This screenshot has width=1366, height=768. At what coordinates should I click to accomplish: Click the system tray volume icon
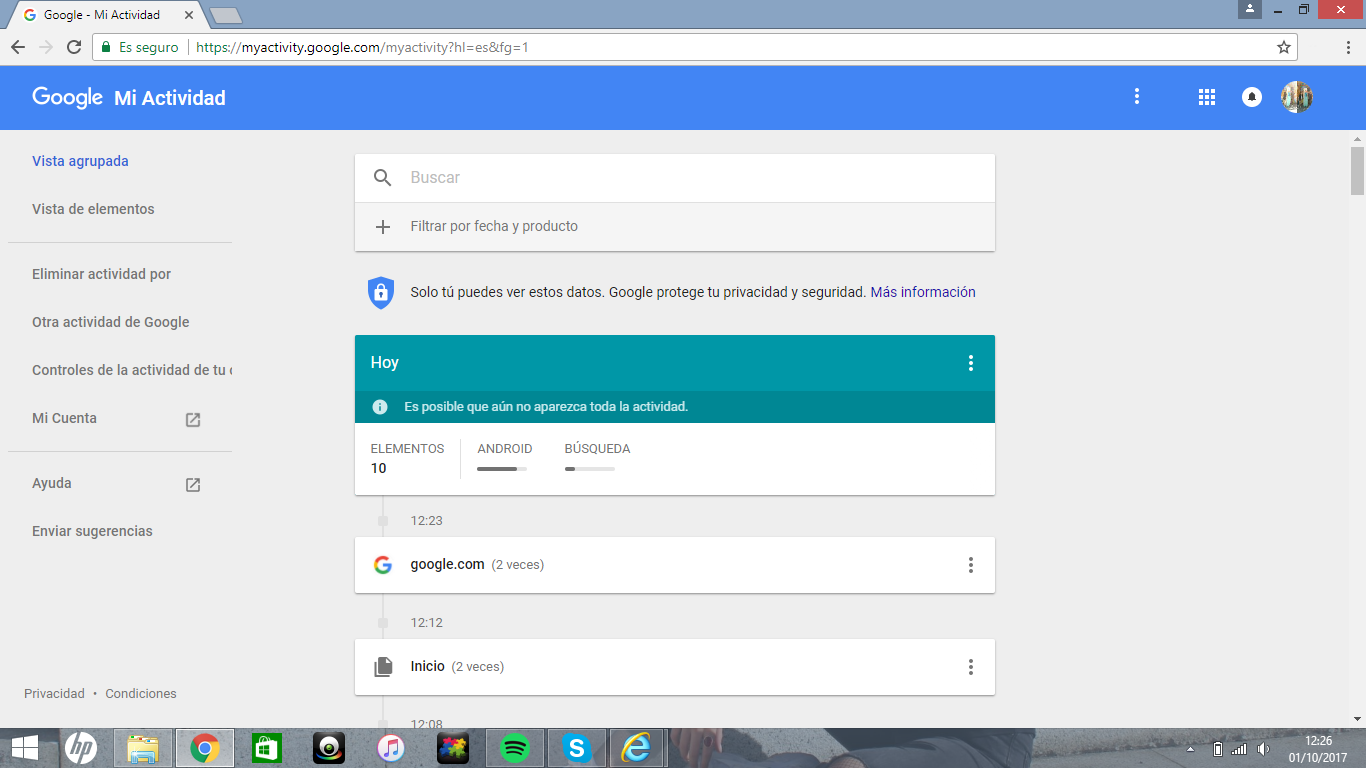(x=1264, y=749)
